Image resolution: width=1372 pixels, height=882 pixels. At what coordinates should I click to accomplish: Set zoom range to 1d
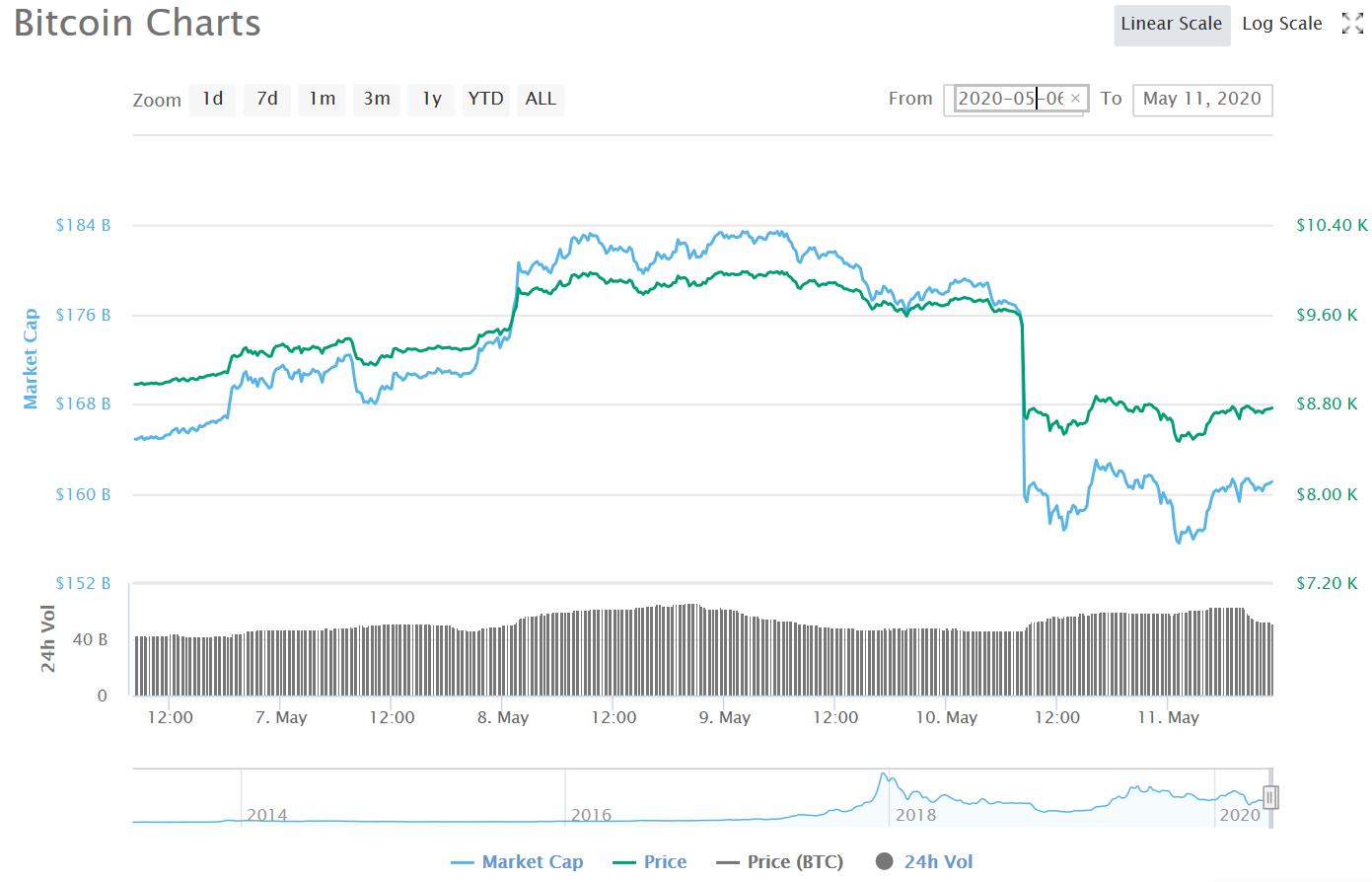pyautogui.click(x=212, y=99)
